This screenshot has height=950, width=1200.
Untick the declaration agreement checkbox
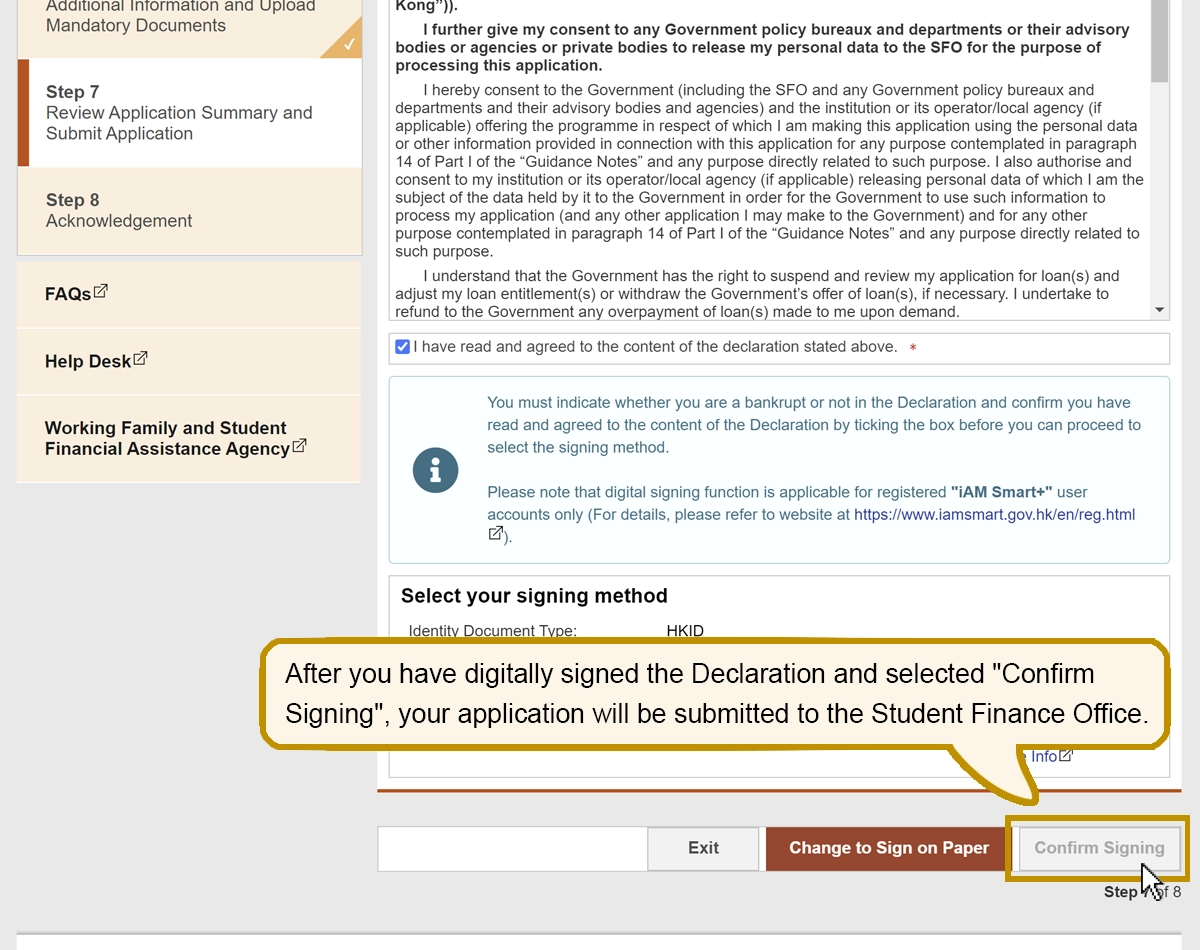click(402, 347)
